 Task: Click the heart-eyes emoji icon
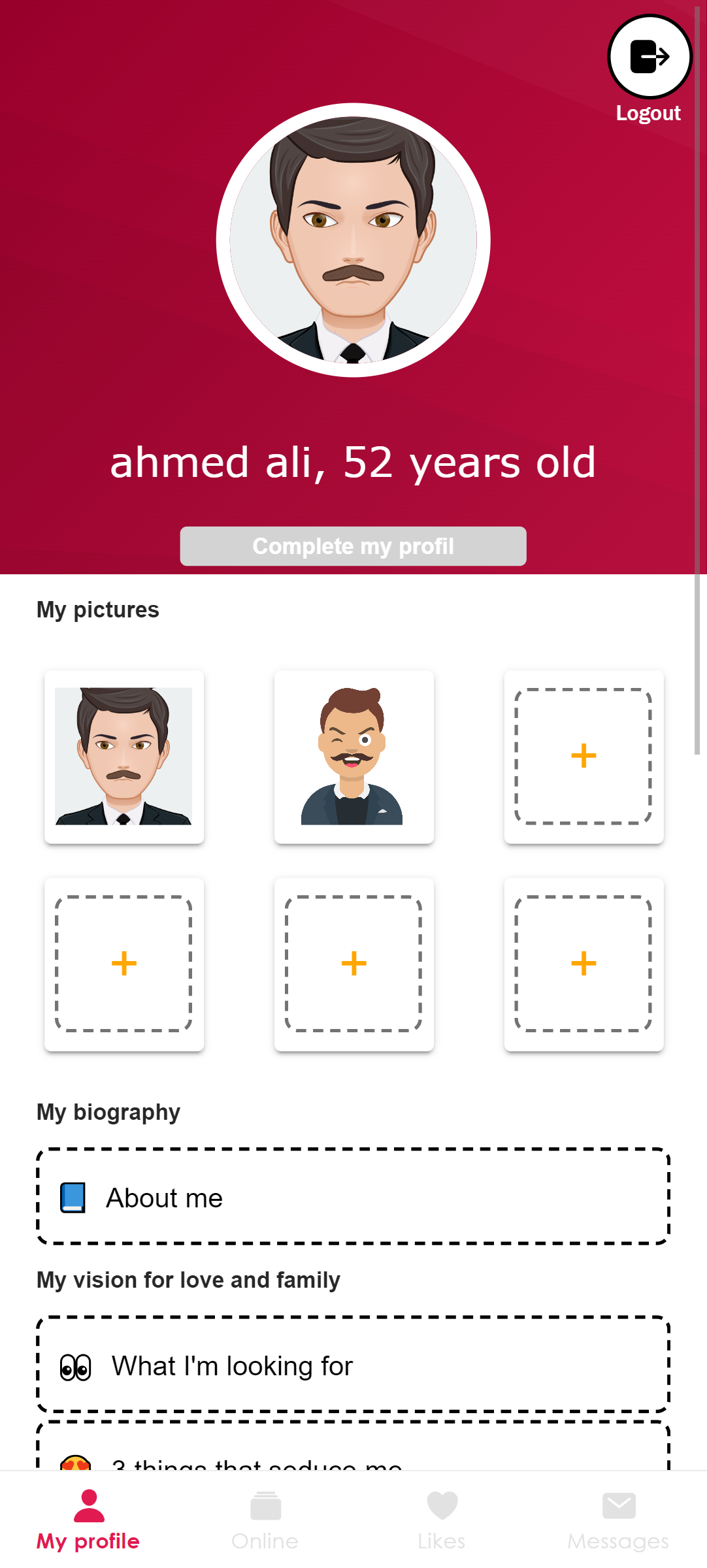coord(76,1463)
